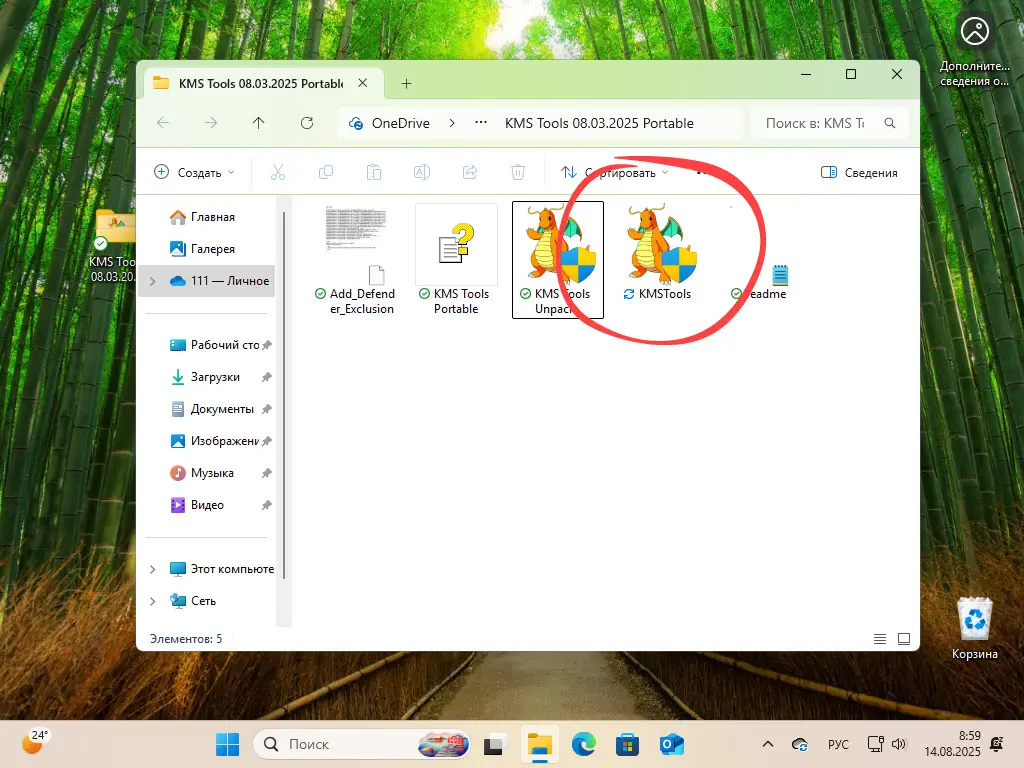Open Загрузки in the sidebar
The width and height of the screenshot is (1024, 768).
(x=215, y=377)
